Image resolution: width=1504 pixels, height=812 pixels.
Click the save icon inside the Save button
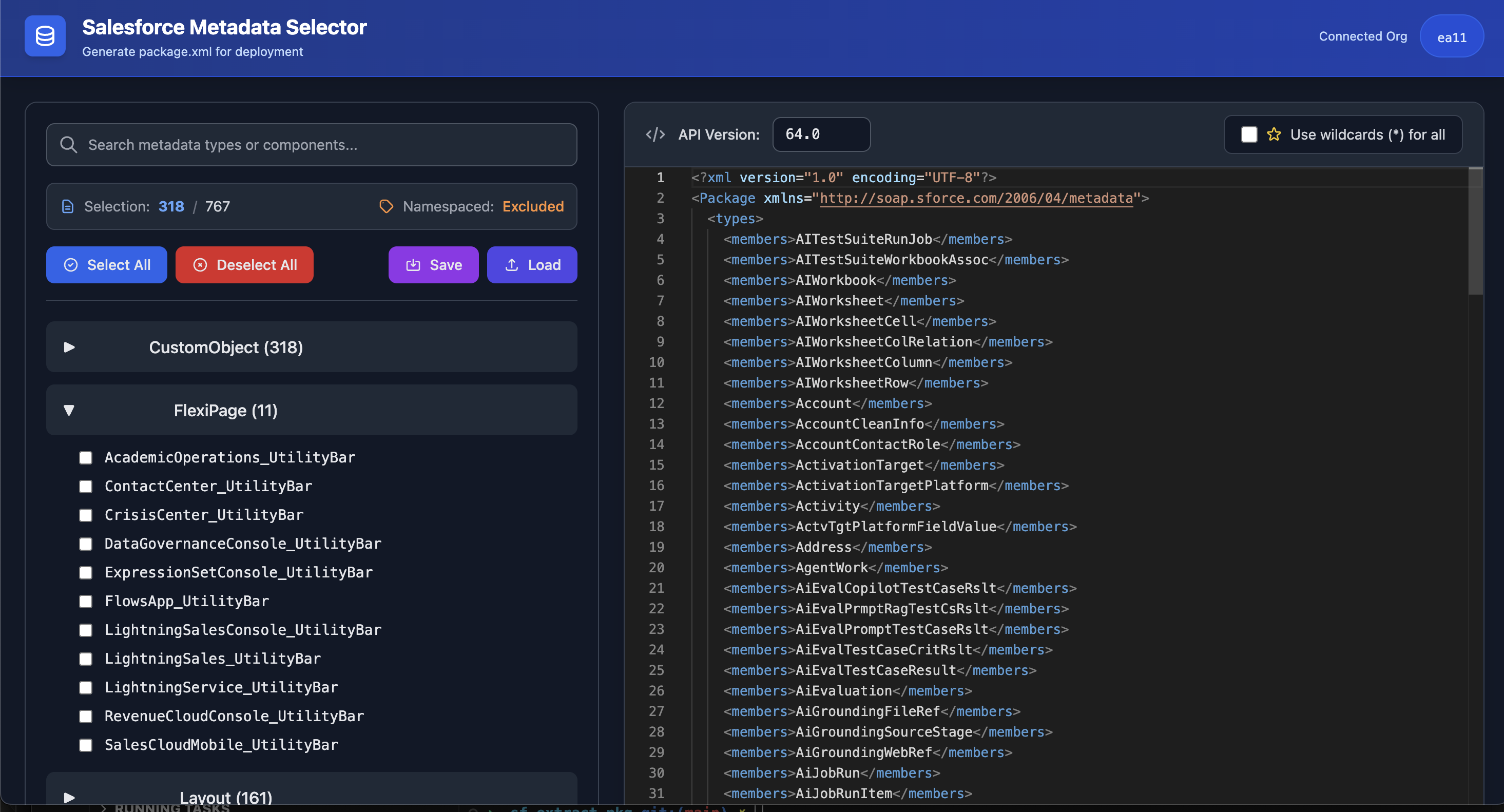413,264
